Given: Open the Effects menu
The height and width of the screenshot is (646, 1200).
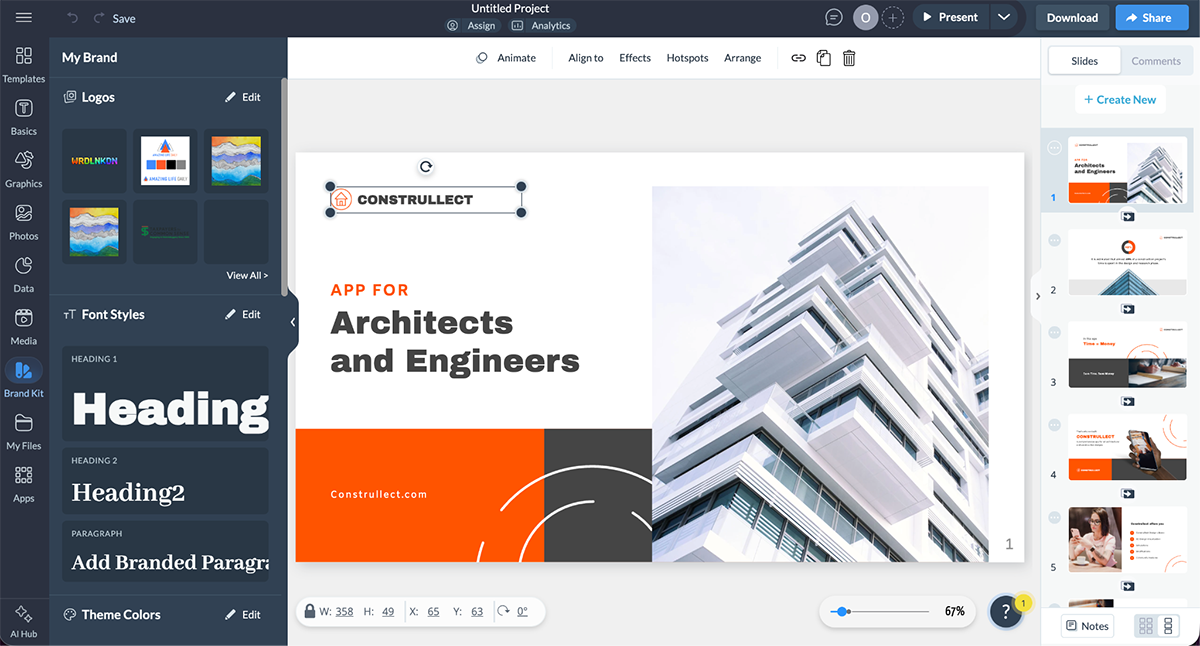Looking at the screenshot, I should (635, 58).
